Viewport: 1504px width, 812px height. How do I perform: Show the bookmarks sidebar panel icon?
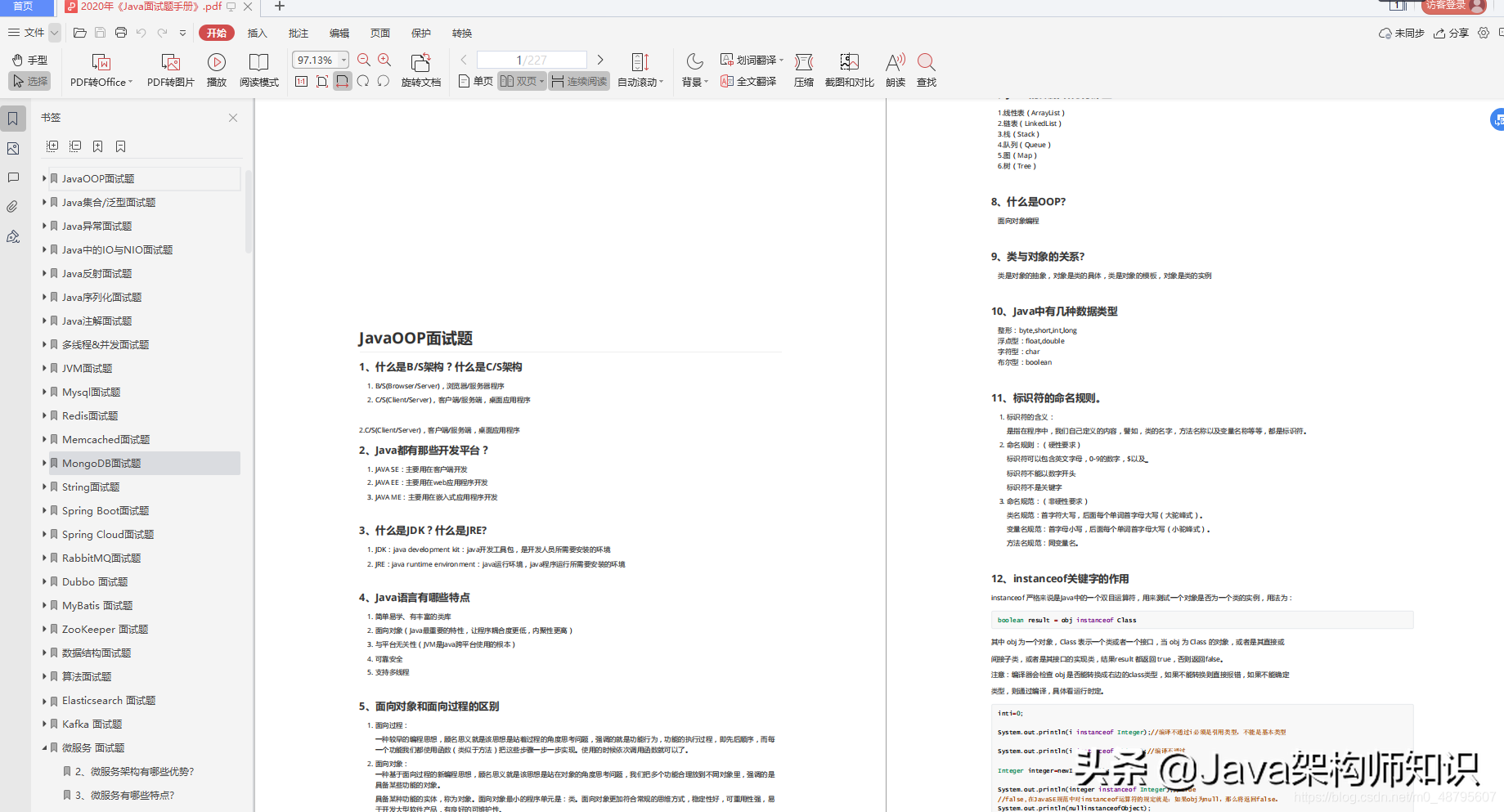[x=13, y=119]
